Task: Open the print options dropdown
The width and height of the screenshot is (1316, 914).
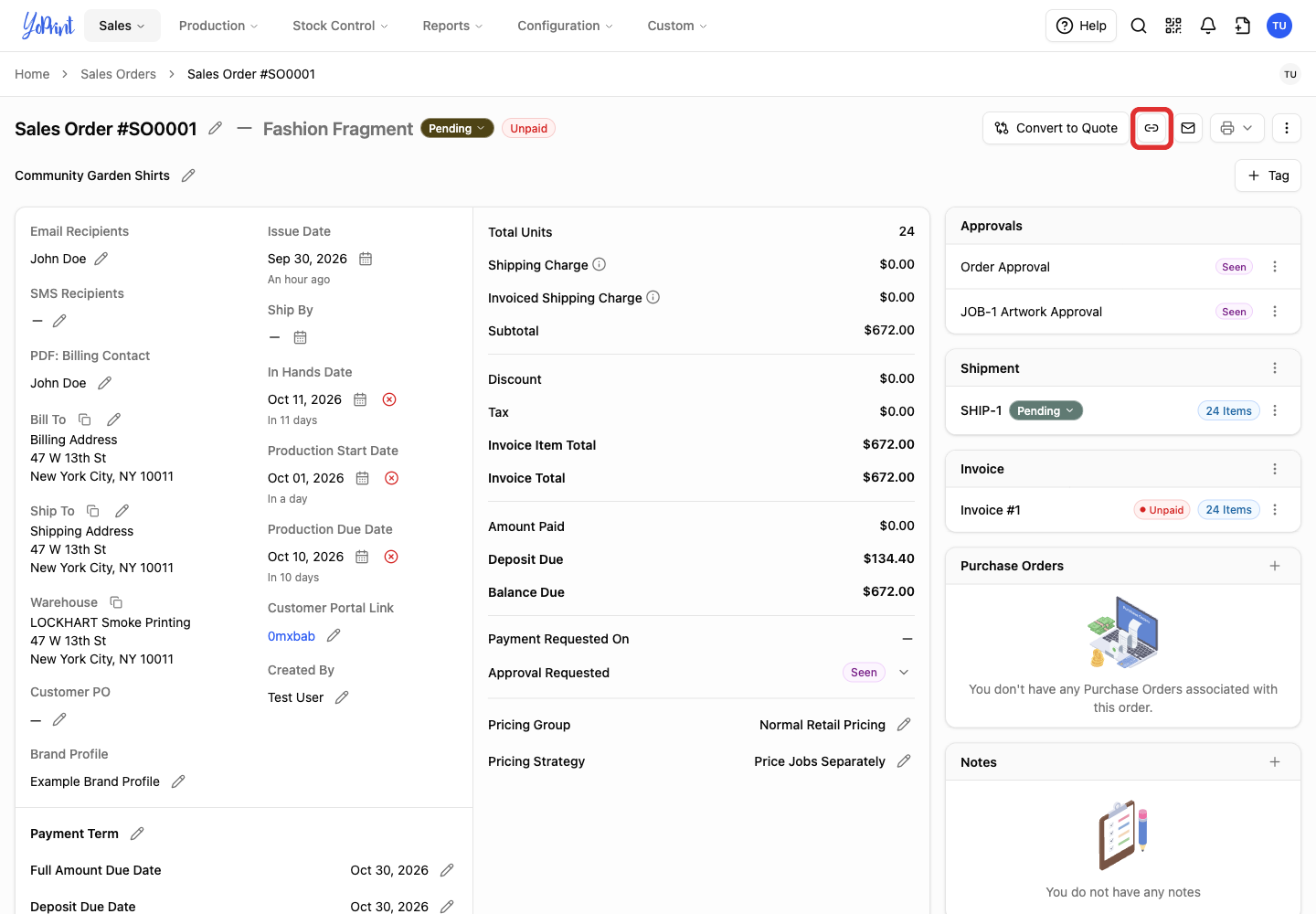Action: (1237, 128)
